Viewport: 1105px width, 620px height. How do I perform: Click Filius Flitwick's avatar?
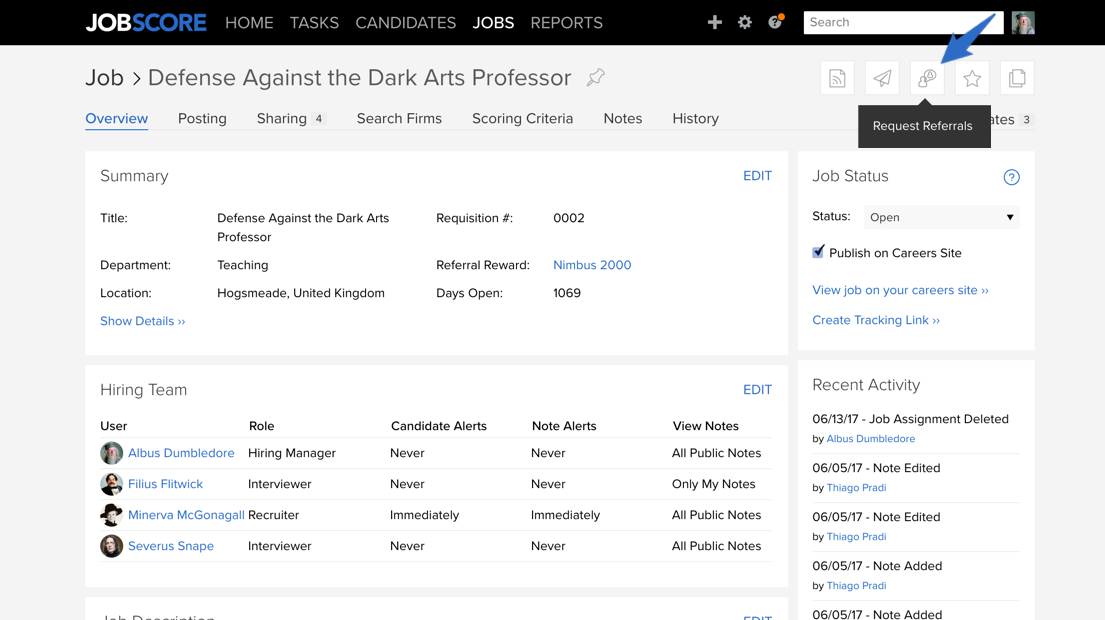[111, 484]
